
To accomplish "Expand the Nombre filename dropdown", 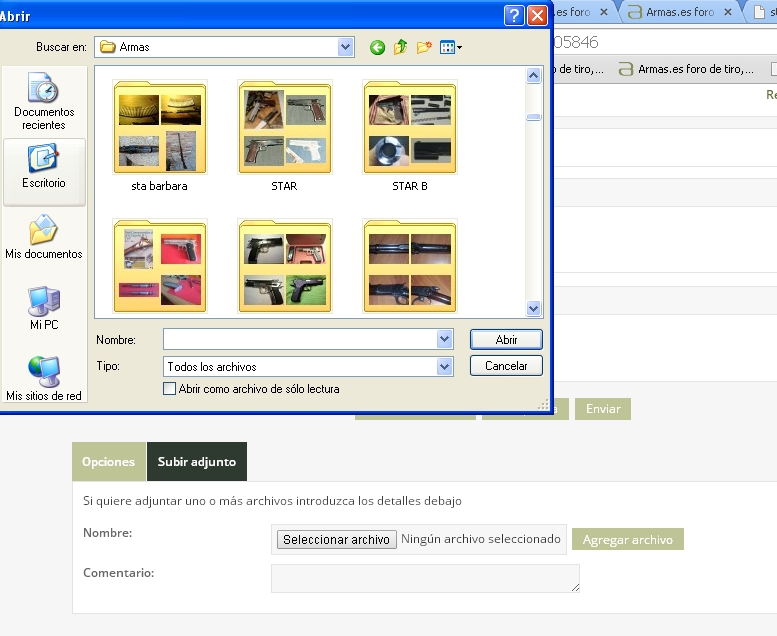I will 445,340.
